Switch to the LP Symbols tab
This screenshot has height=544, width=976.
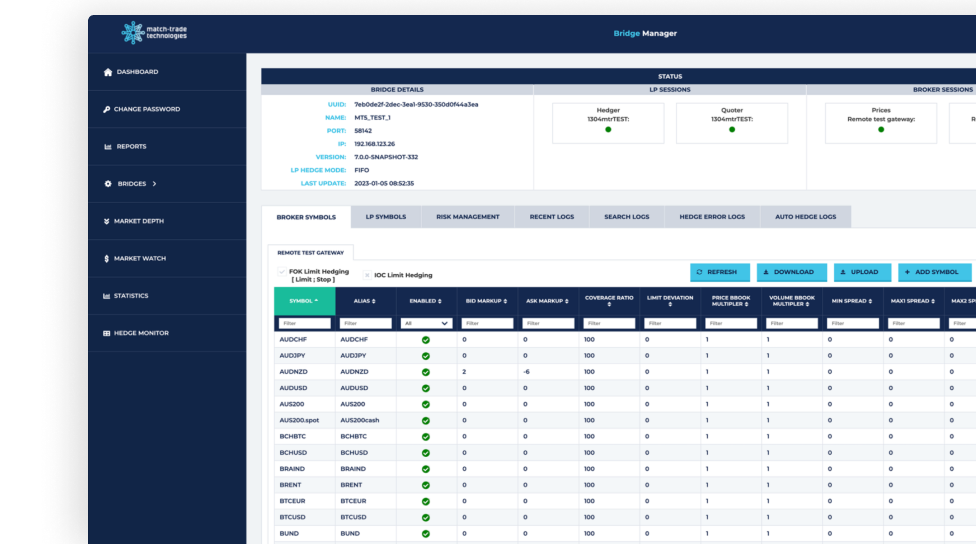tap(386, 217)
